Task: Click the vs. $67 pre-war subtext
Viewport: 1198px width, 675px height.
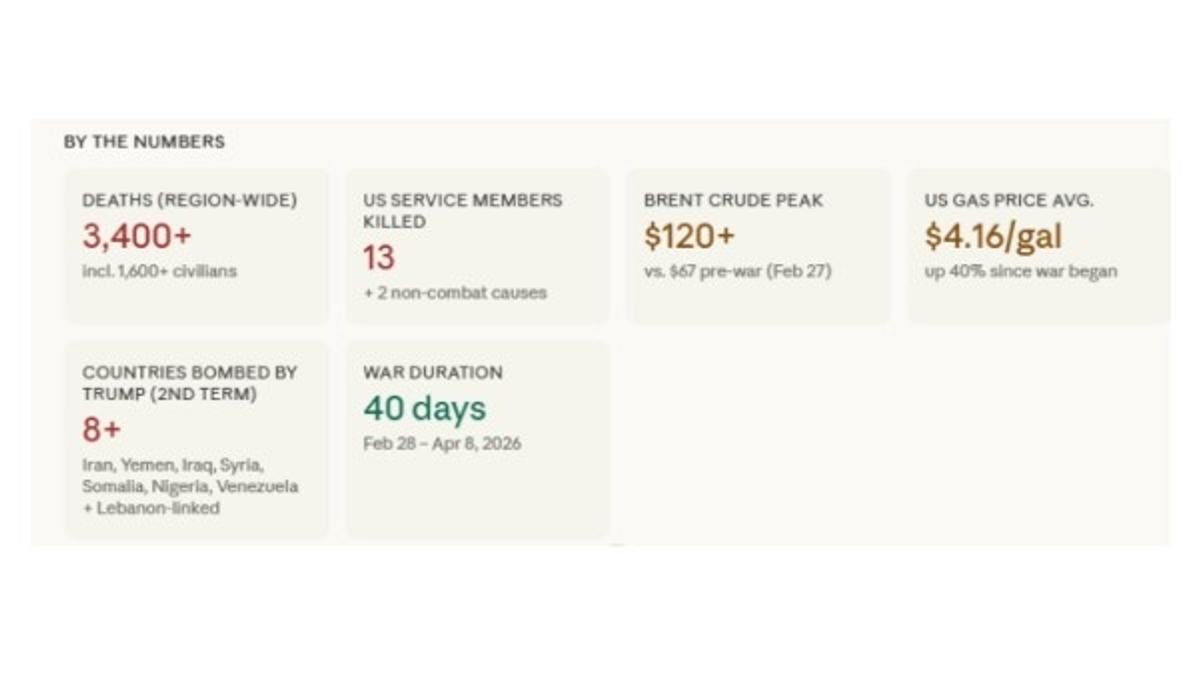Action: (737, 271)
